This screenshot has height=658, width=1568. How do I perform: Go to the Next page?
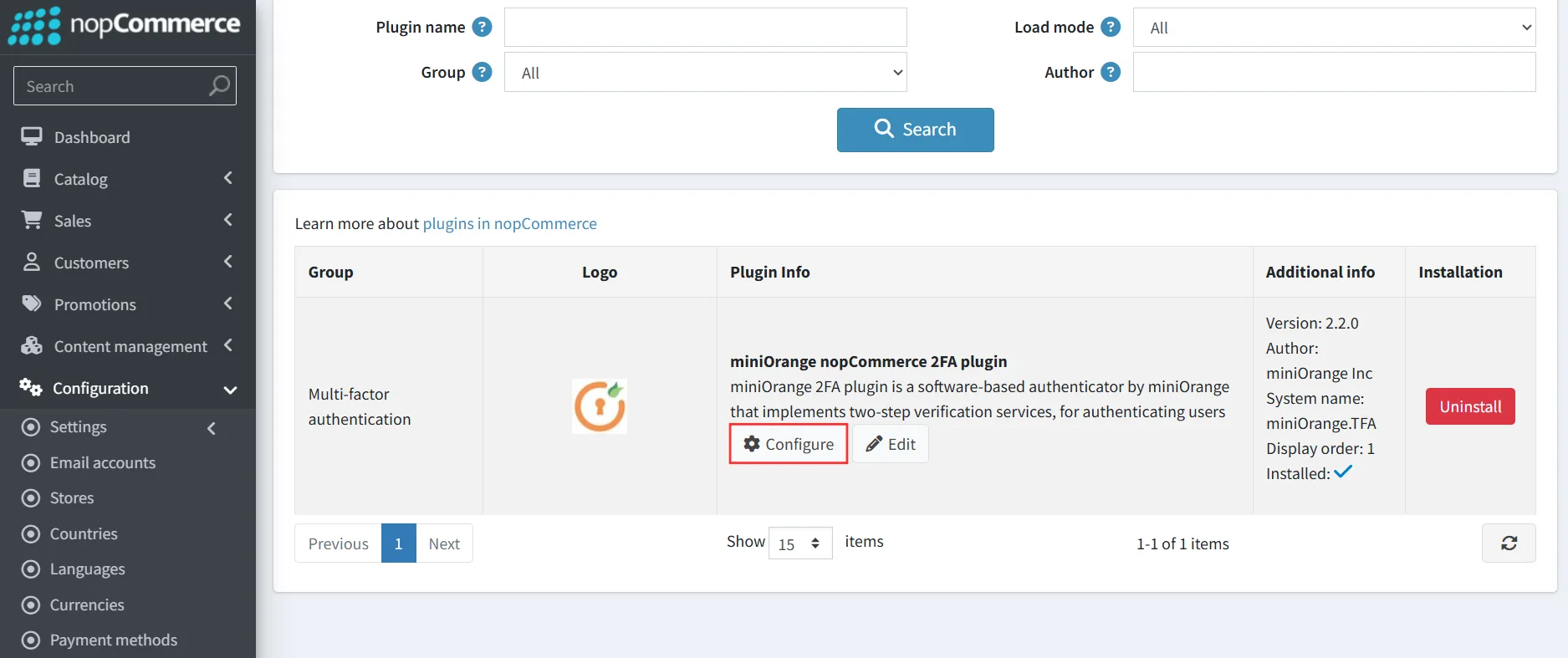click(x=444, y=543)
